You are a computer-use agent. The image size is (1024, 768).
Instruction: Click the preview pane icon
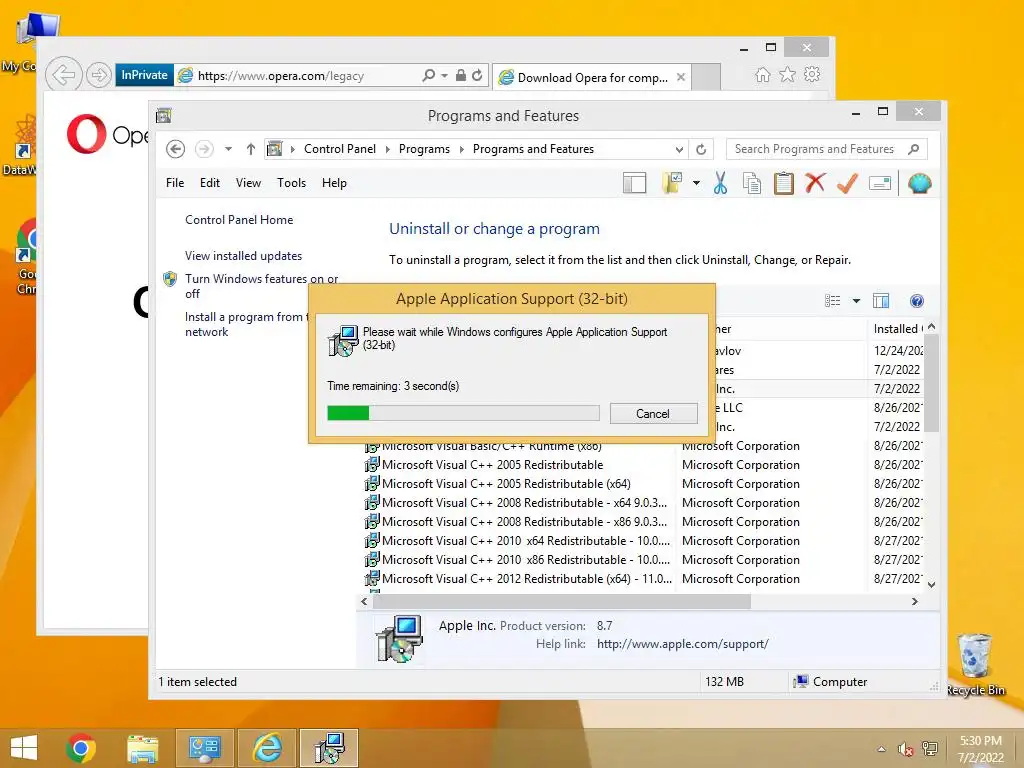881,301
